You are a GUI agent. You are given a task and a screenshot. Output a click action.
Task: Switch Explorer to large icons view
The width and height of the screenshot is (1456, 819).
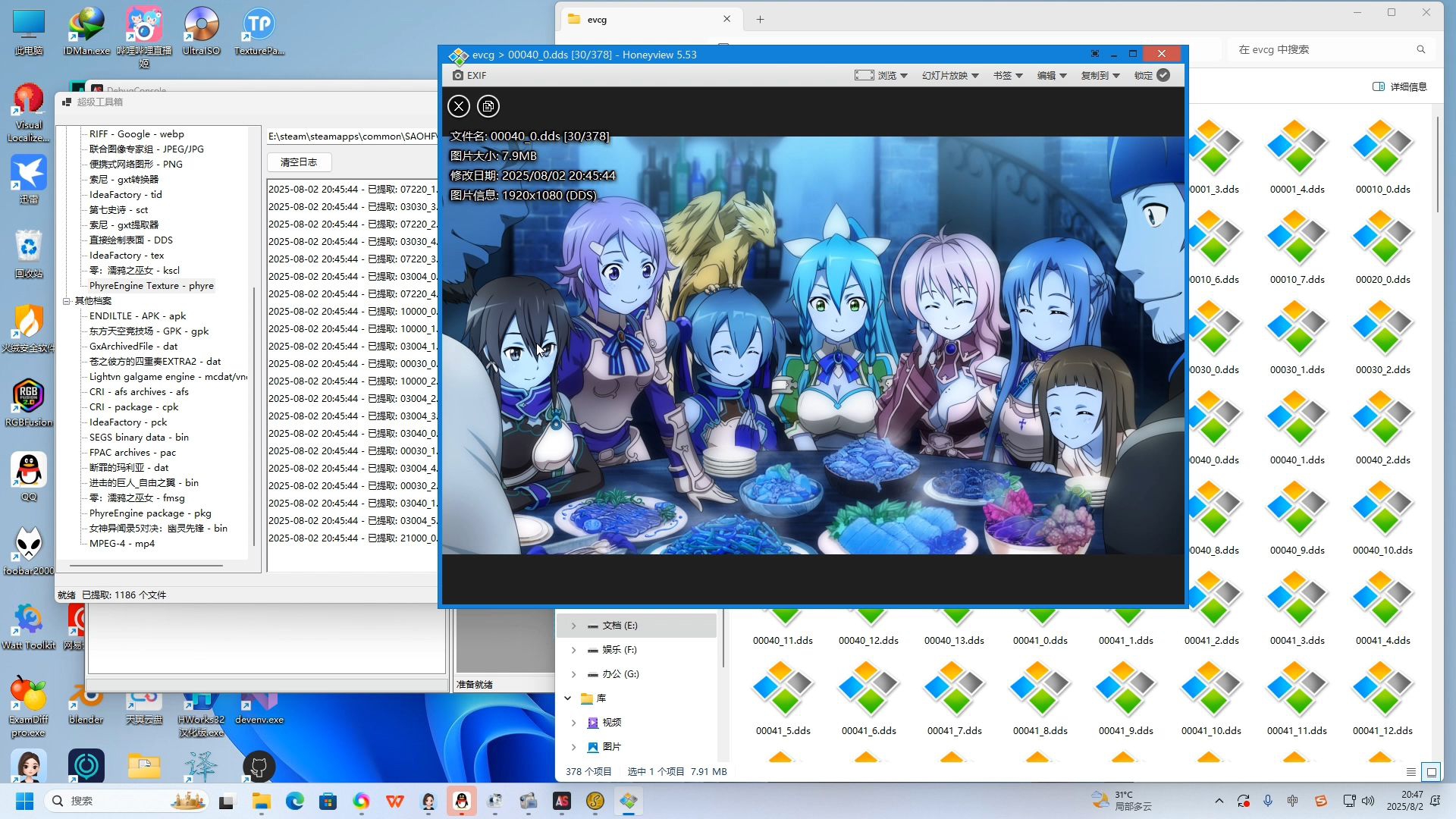pyautogui.click(x=1432, y=772)
